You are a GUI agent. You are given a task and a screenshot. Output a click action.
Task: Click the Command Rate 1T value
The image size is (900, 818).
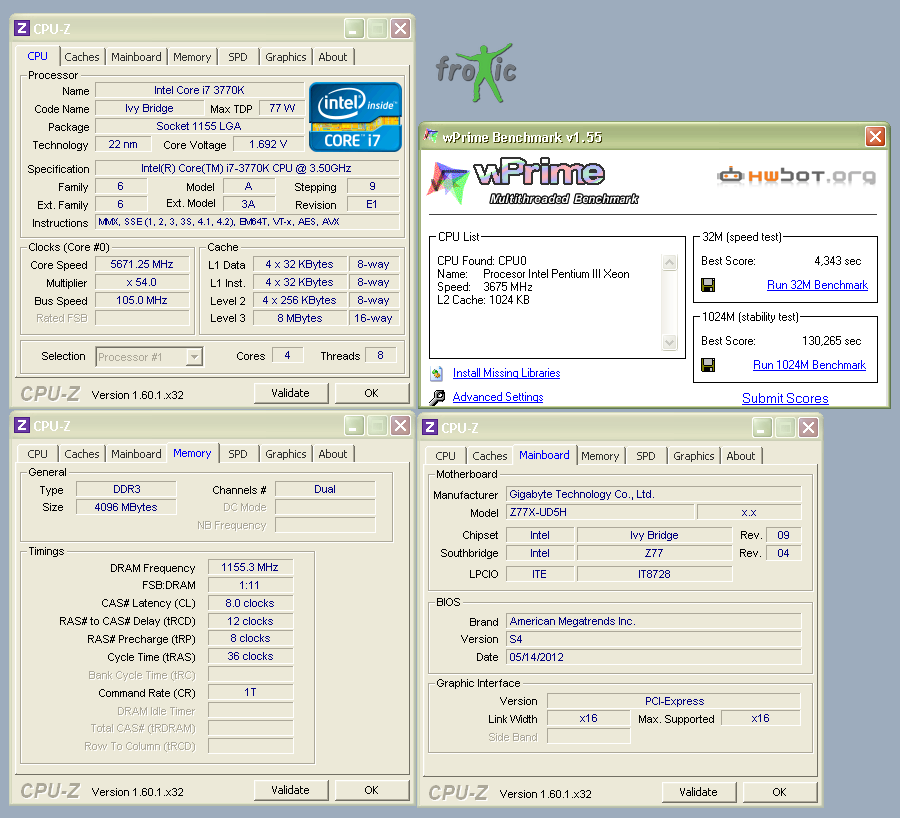click(x=250, y=693)
